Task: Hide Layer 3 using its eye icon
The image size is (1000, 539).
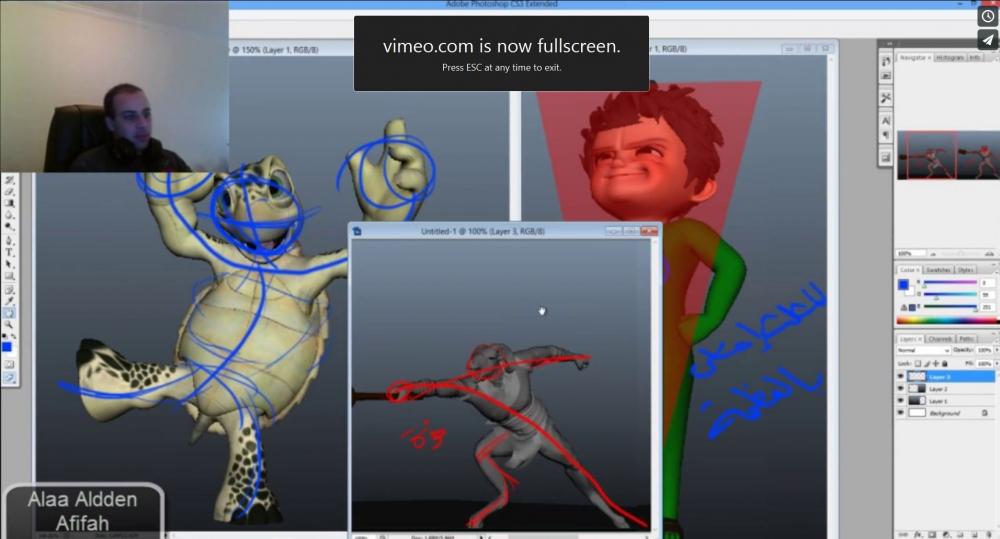Action: tap(901, 376)
